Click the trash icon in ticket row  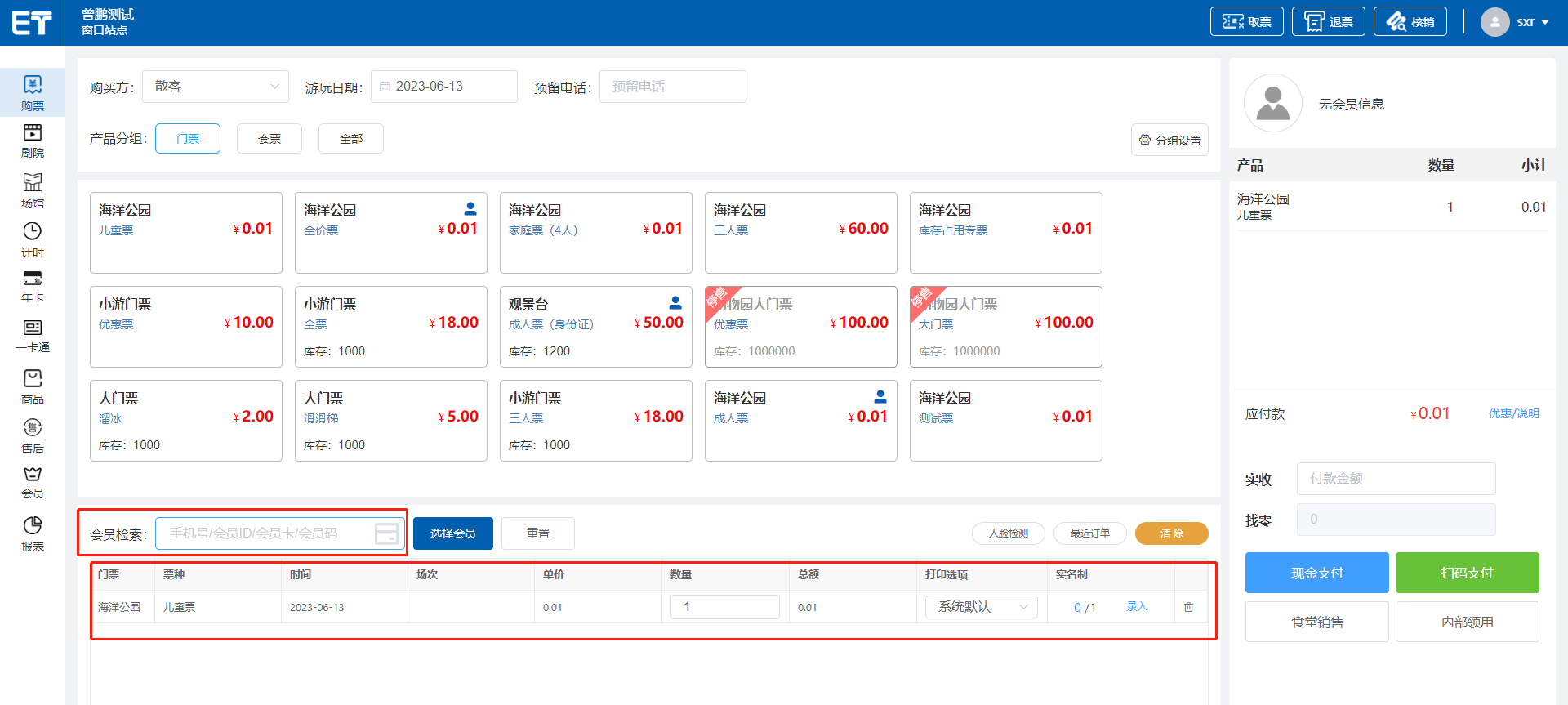tap(1188, 607)
